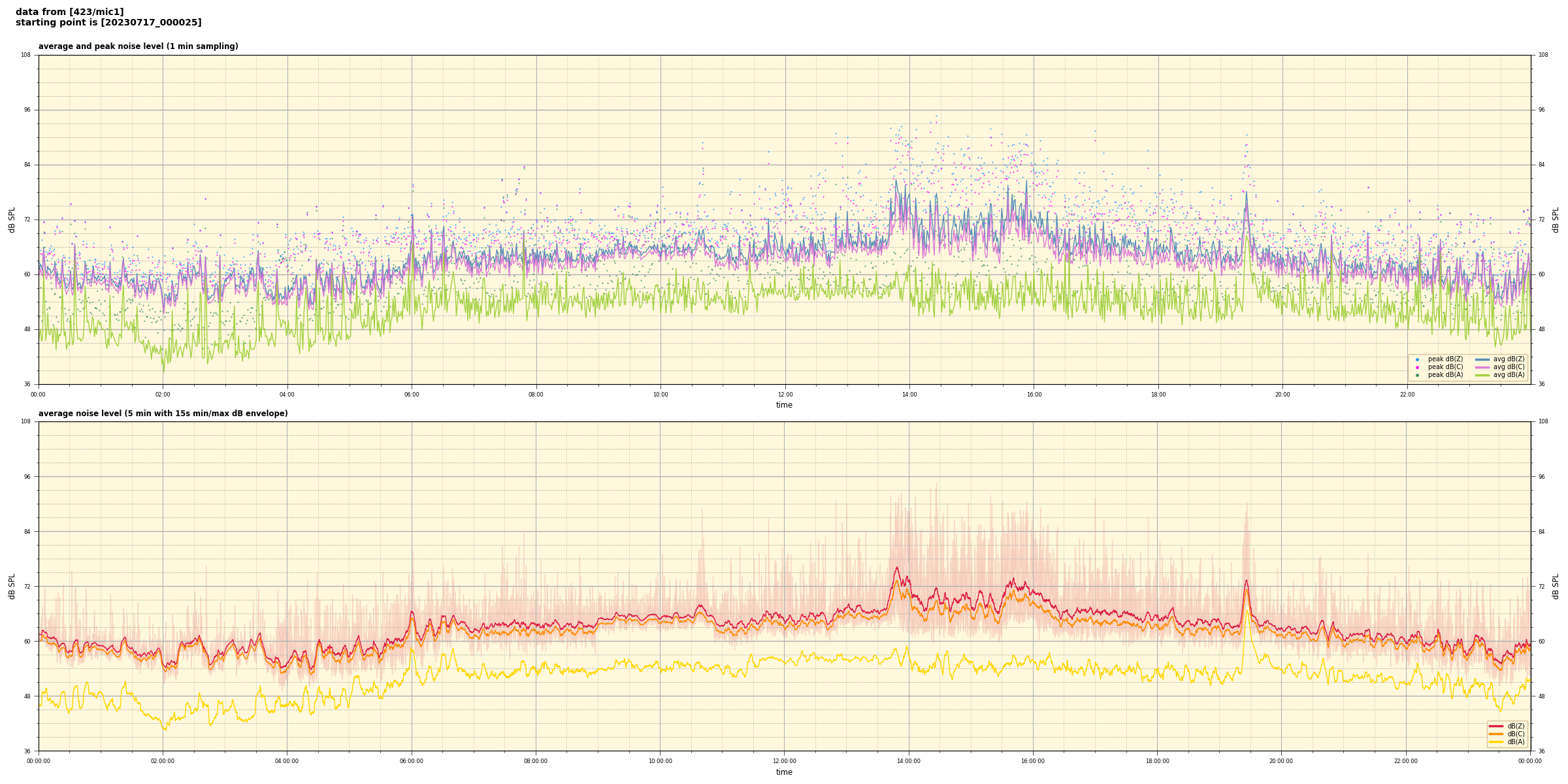Click the starting point 20230717_000025 text
The width and height of the screenshot is (1568, 784).
pos(108,23)
